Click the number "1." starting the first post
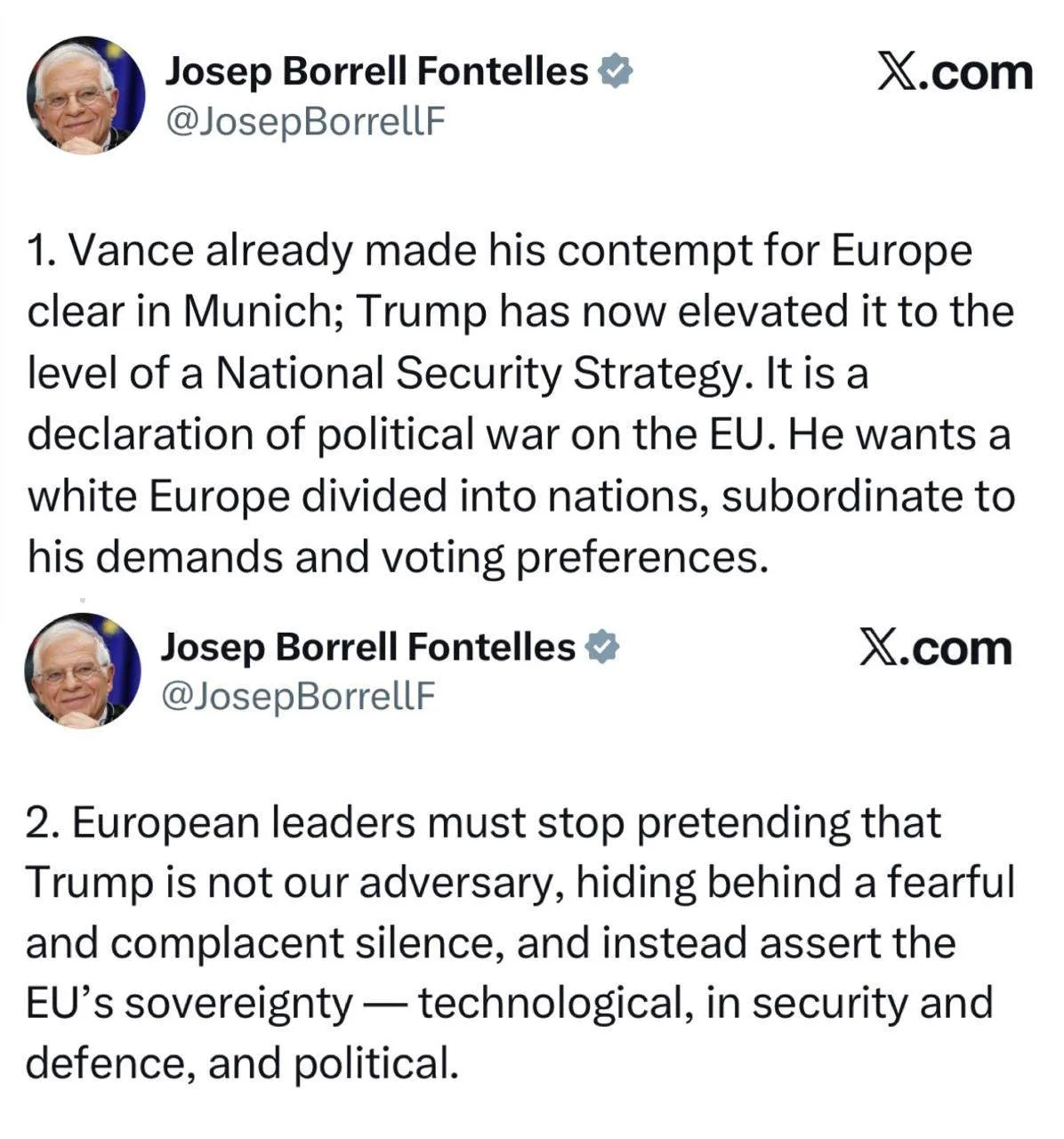Screen dimensions: 1064x1139 pyautogui.click(x=42, y=251)
